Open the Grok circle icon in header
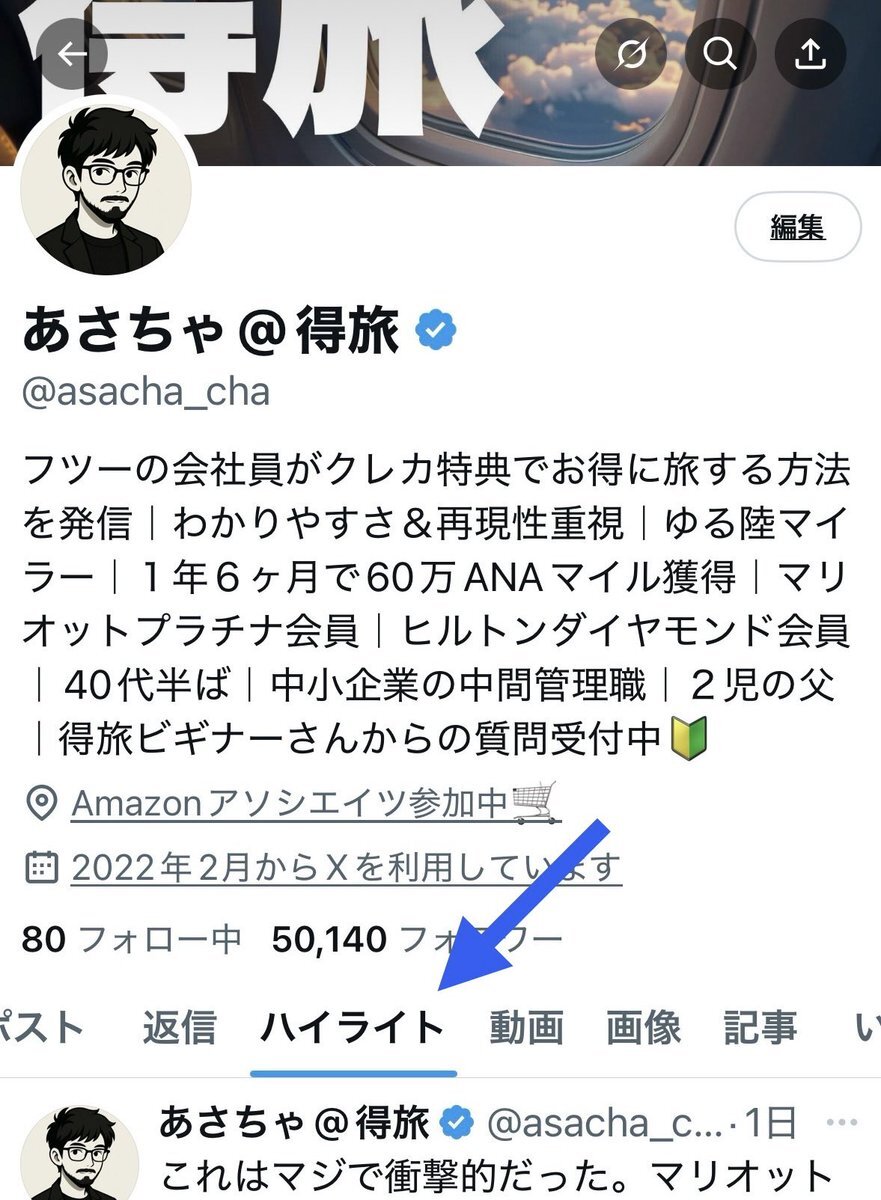The image size is (881, 1200). [631, 54]
